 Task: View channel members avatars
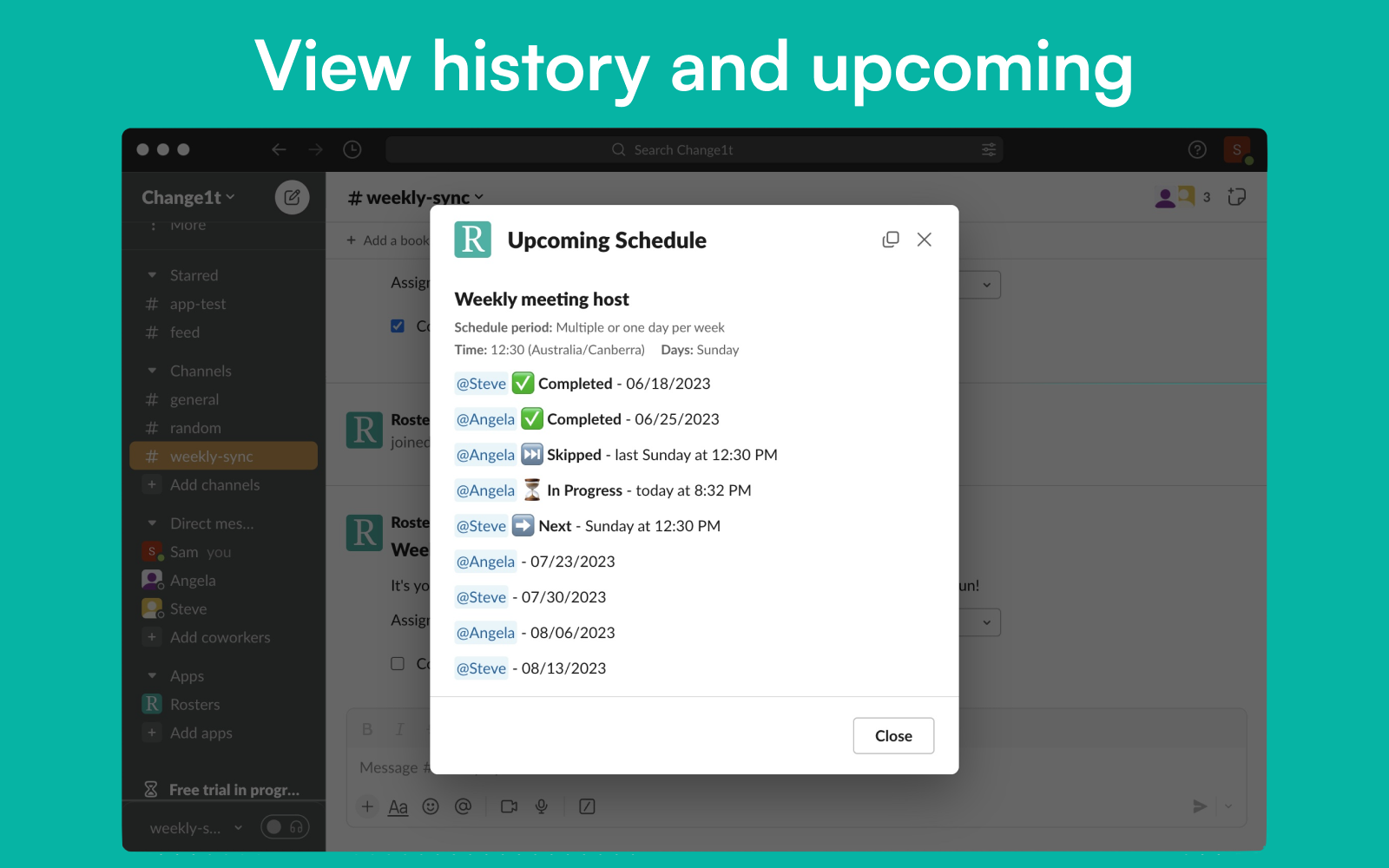(1182, 197)
